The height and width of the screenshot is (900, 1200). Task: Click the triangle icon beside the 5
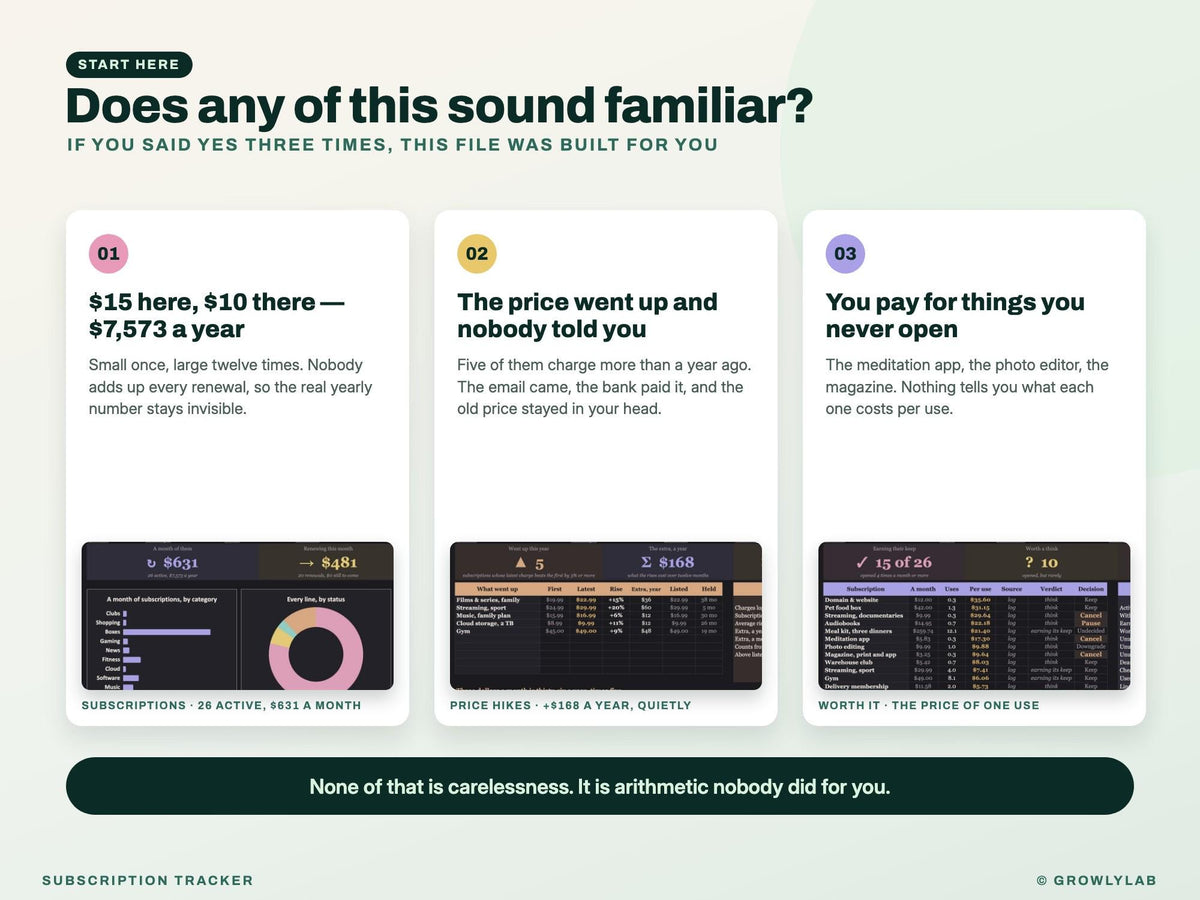click(x=521, y=563)
